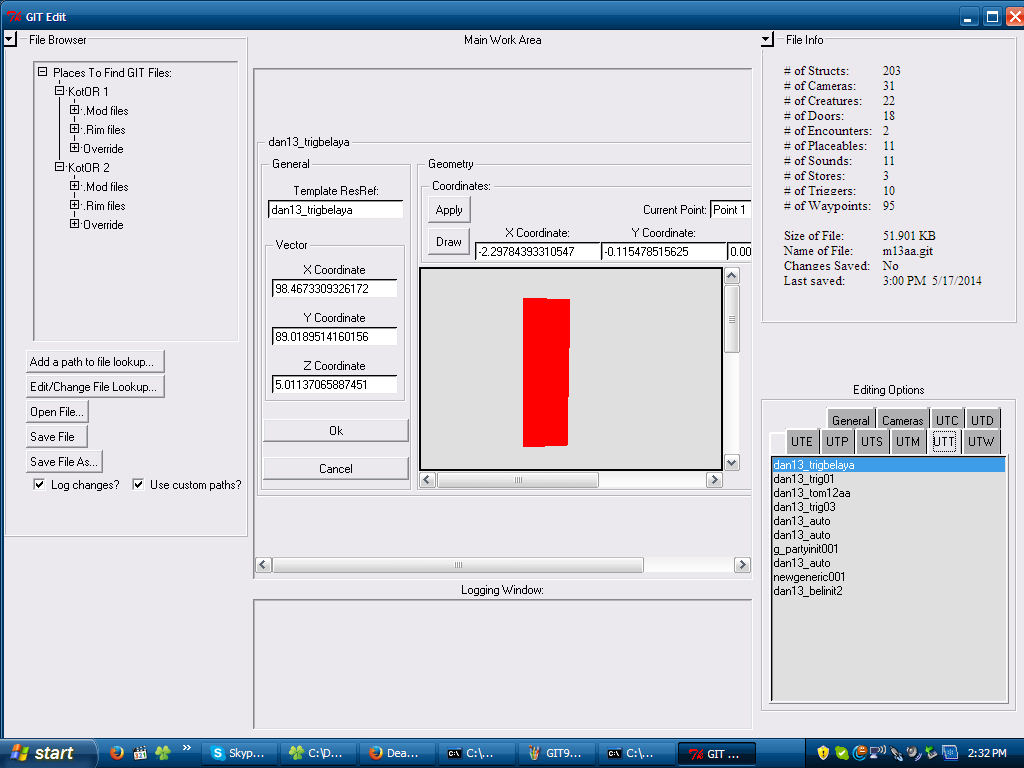Click the wireless network connection tray icon

[878, 753]
